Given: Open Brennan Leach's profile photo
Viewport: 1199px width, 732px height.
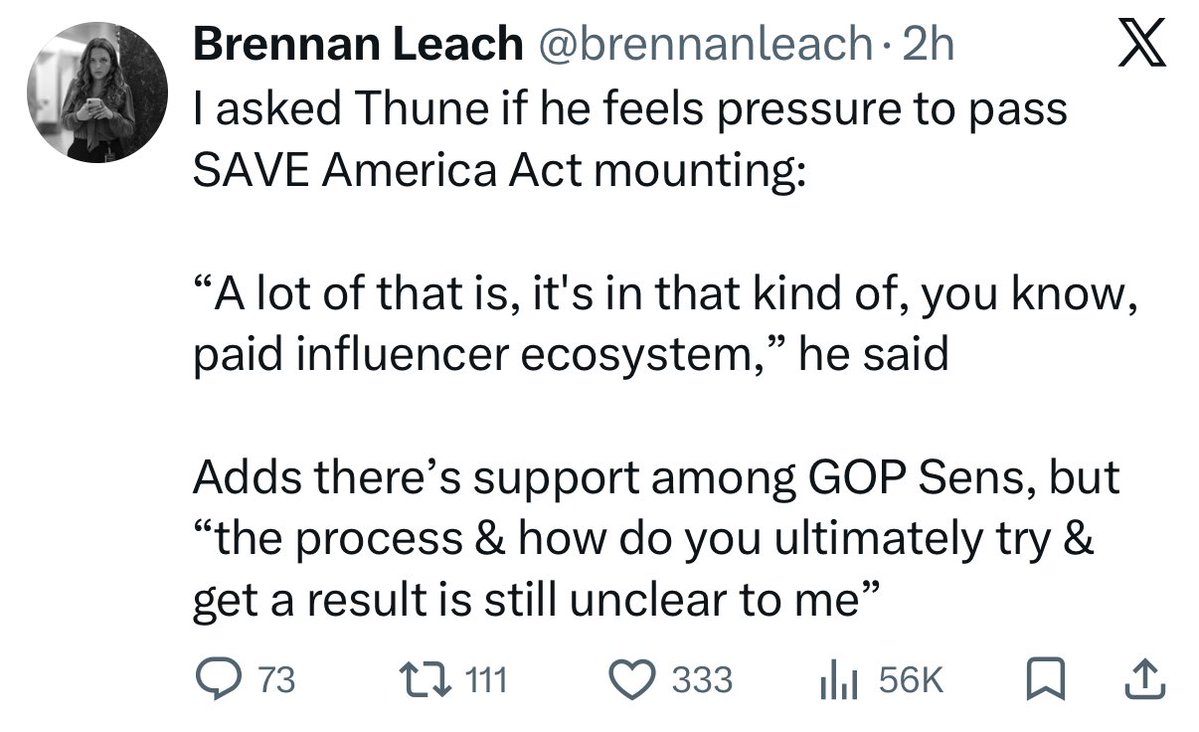Looking at the screenshot, I should click(96, 96).
